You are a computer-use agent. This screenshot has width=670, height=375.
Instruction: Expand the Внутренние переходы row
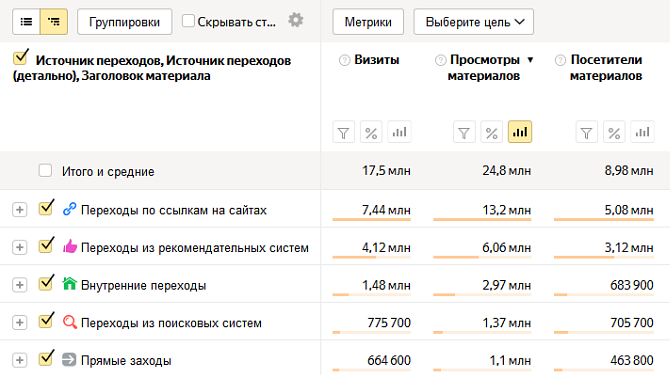(19, 285)
